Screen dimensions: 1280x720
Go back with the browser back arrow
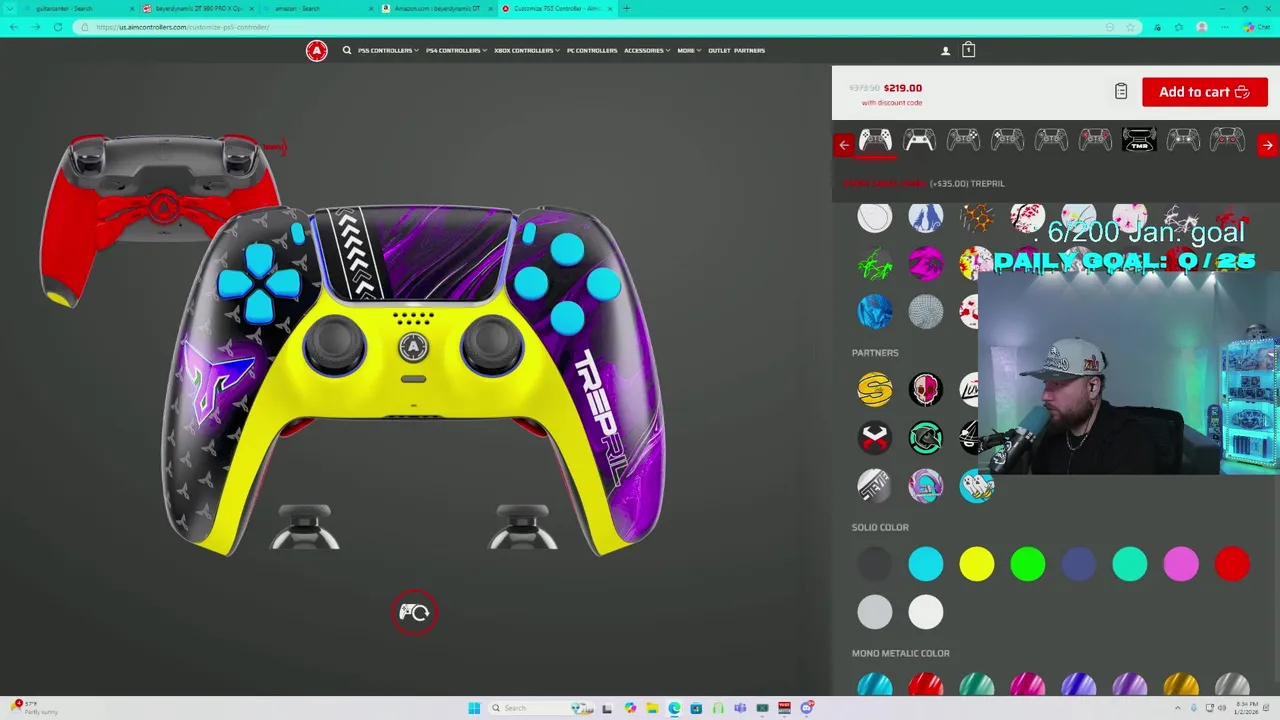pyautogui.click(x=13, y=27)
